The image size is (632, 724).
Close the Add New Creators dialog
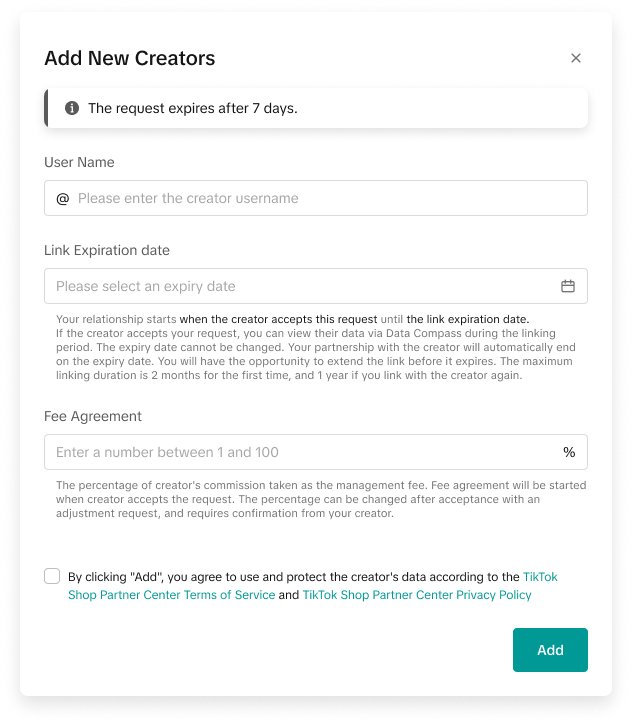(576, 58)
